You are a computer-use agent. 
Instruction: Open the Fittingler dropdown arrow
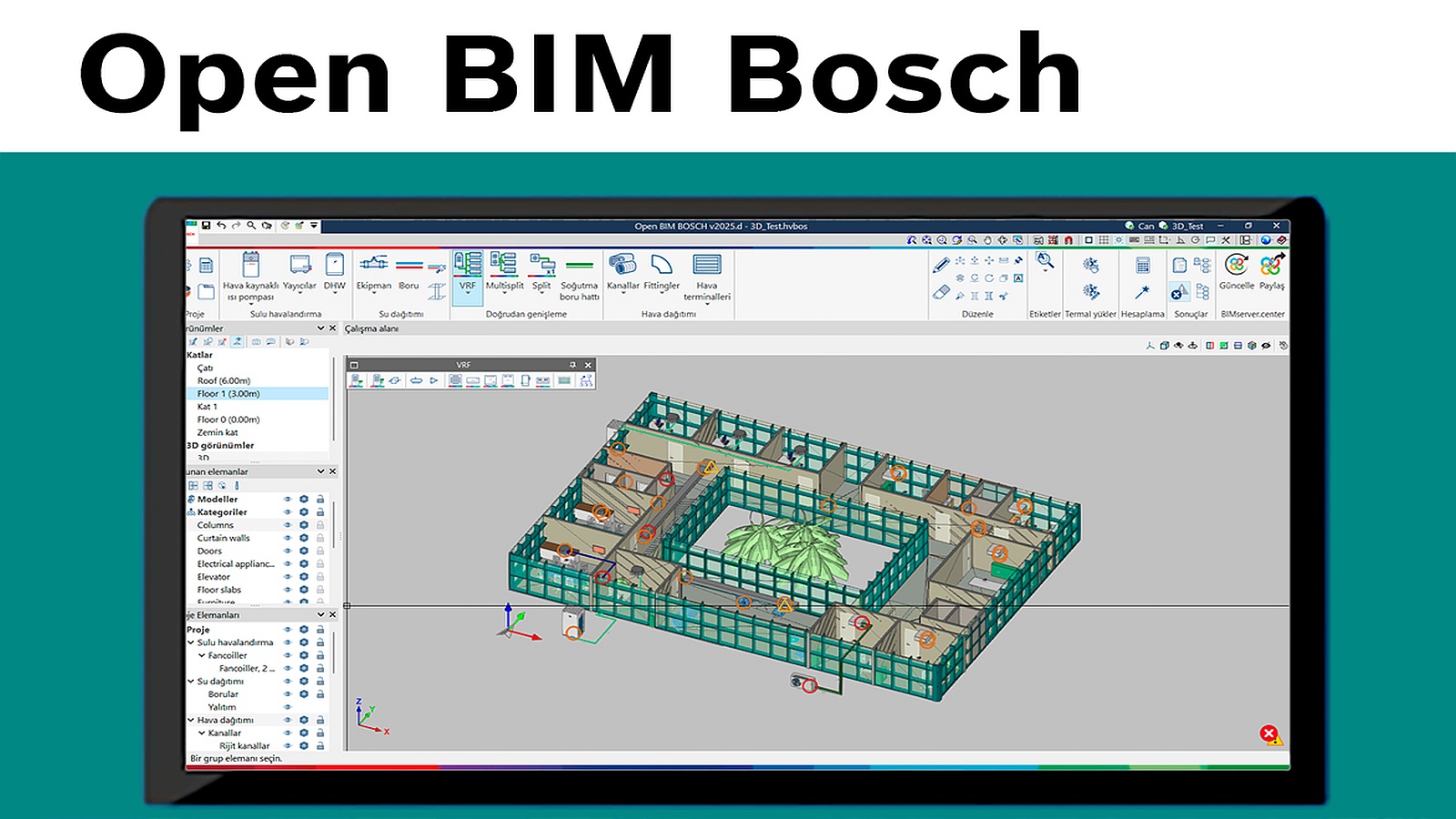662,293
